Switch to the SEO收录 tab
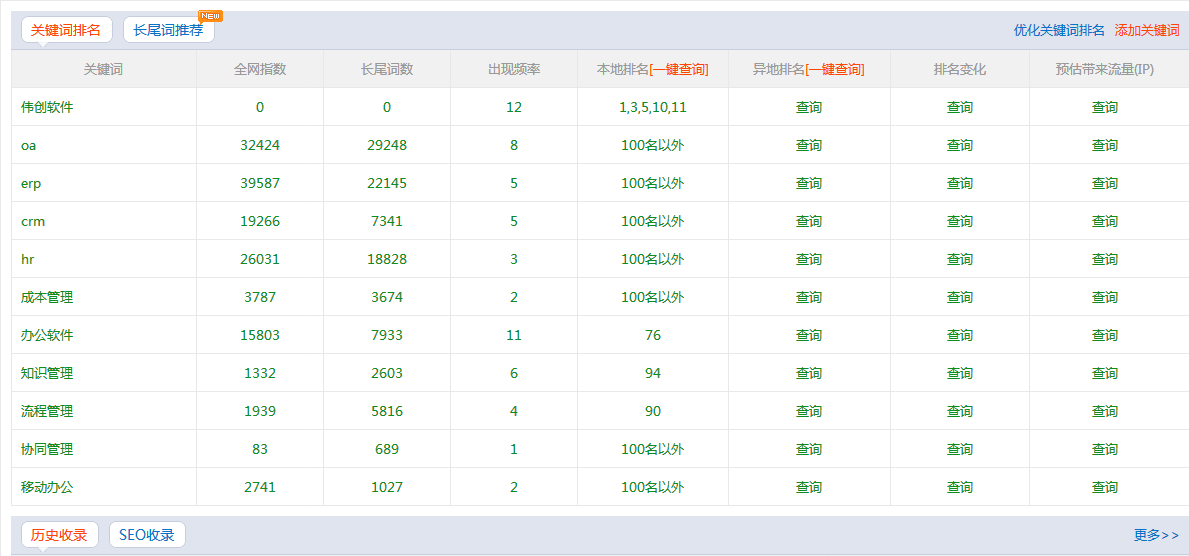 point(147,535)
